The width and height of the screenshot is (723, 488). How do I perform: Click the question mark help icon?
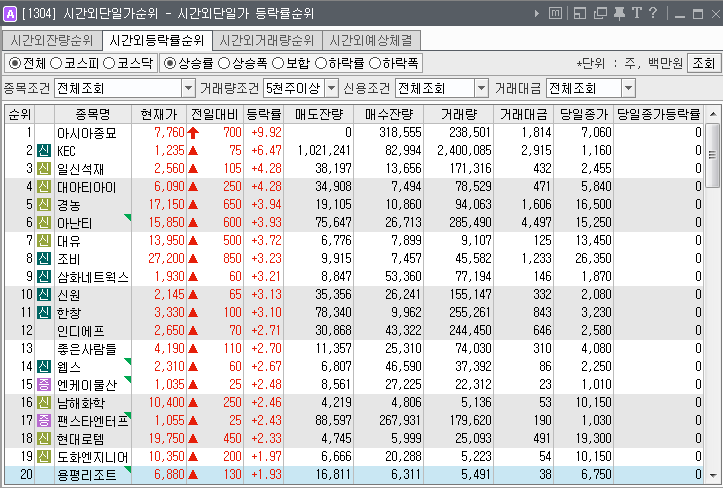coord(652,13)
